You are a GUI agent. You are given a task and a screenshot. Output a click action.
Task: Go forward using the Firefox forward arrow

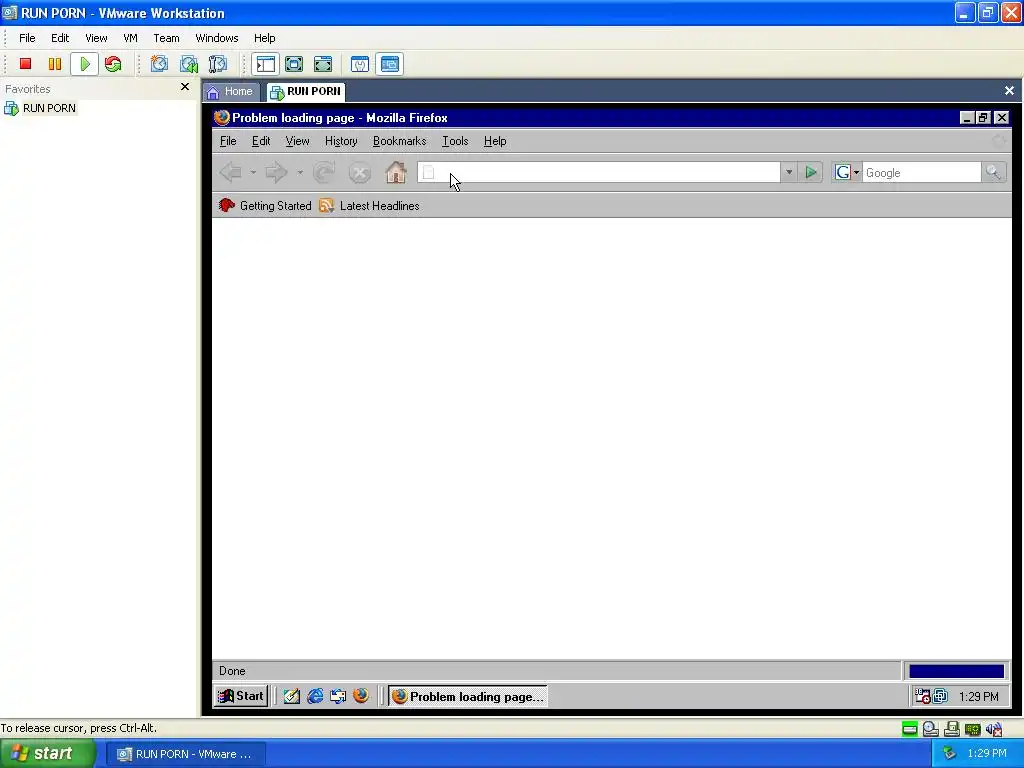(277, 172)
